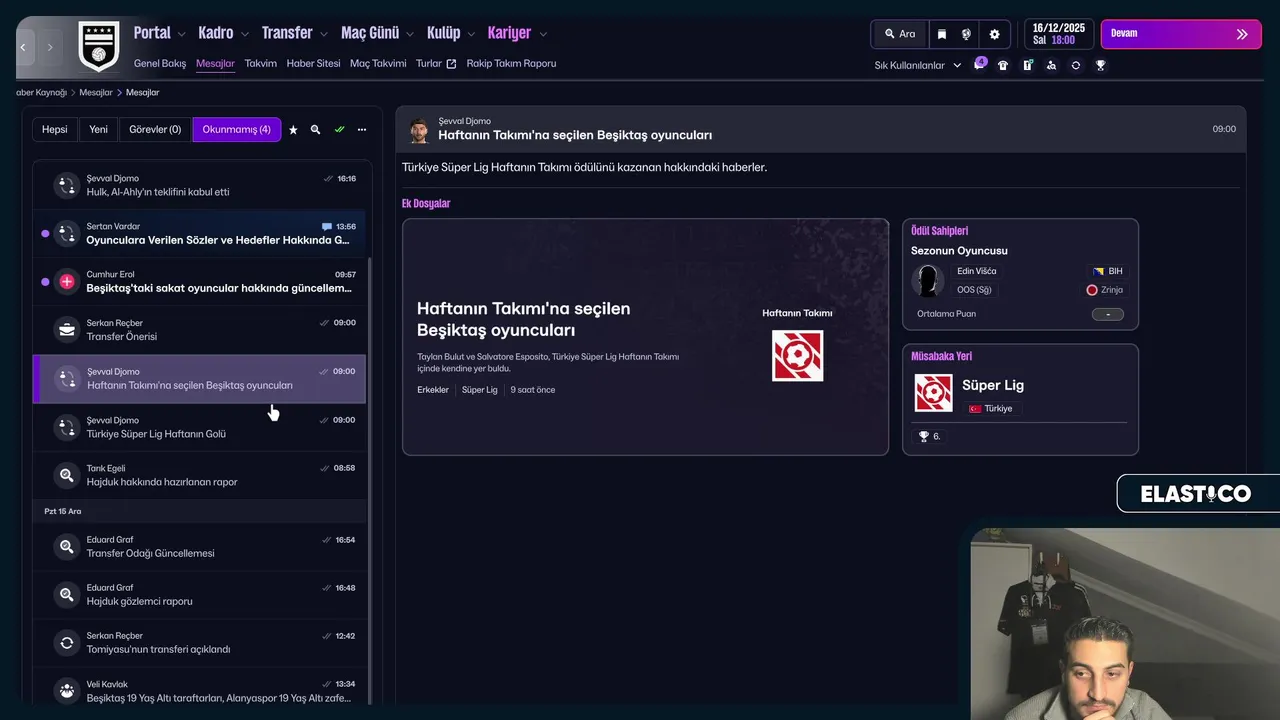Open the shirt kit shortcut icon
The height and width of the screenshot is (720, 1280).
1003,65
